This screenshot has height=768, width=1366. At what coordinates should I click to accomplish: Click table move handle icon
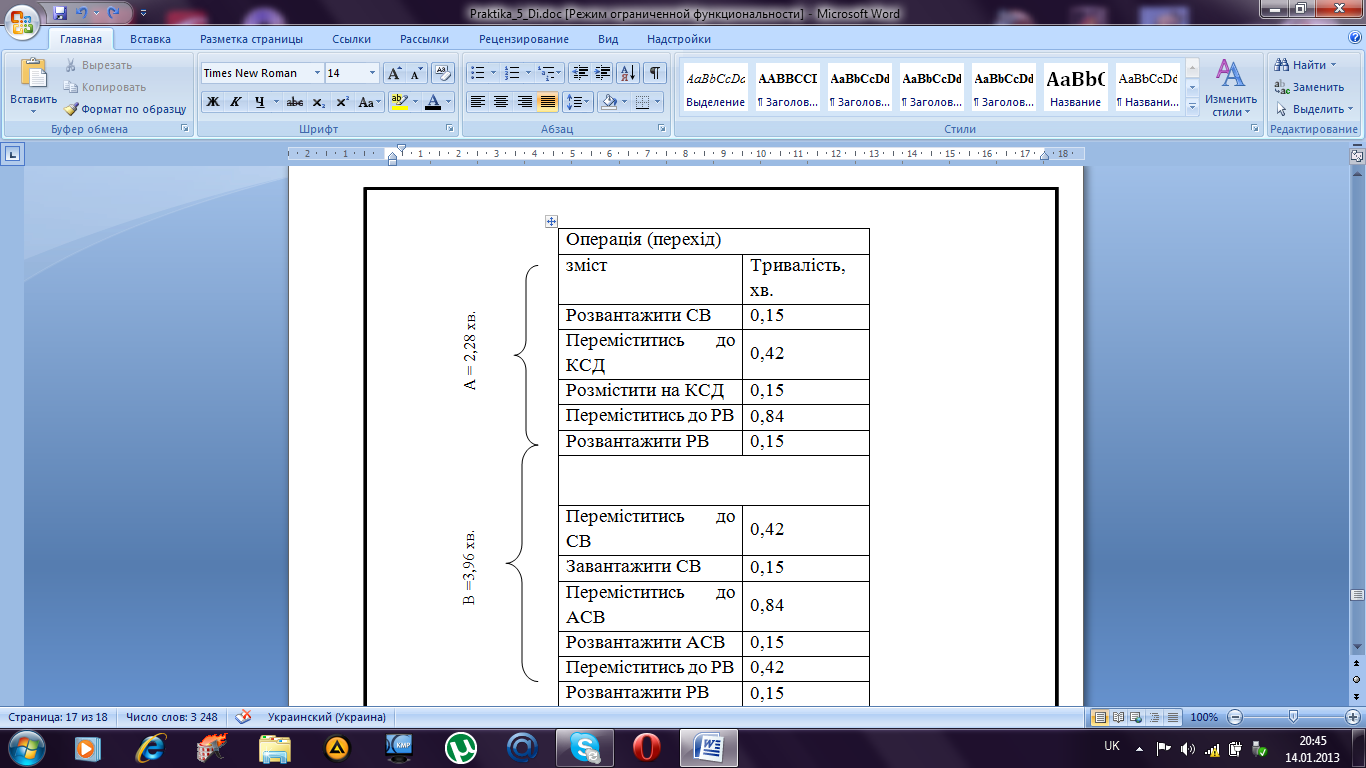[551, 221]
